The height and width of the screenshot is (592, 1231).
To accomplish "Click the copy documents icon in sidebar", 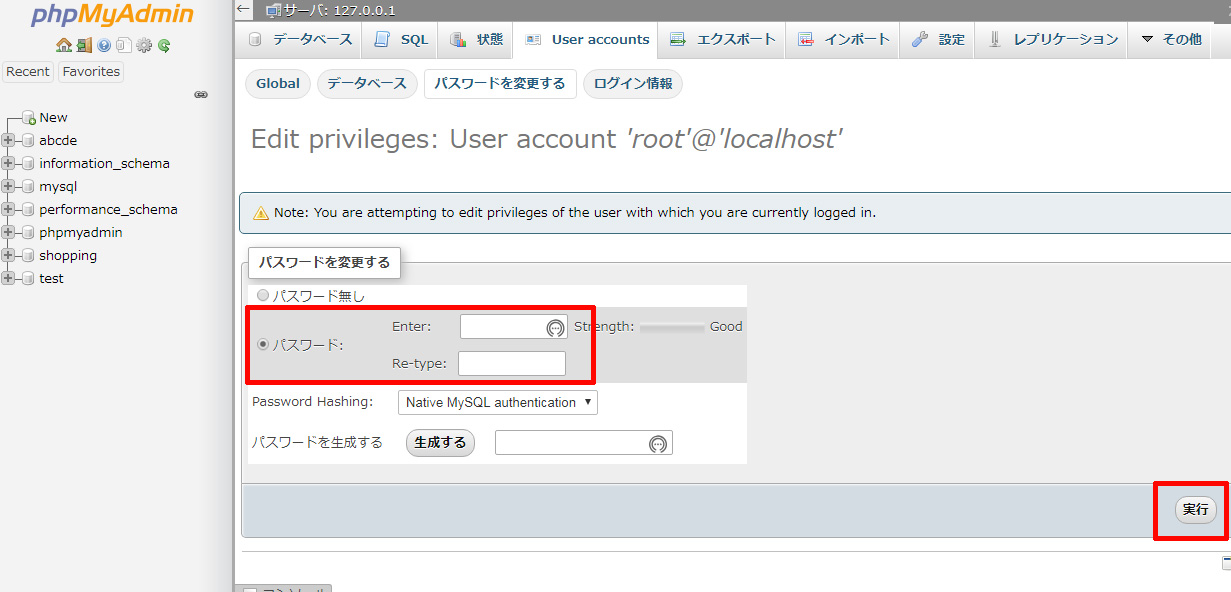I will click(123, 45).
